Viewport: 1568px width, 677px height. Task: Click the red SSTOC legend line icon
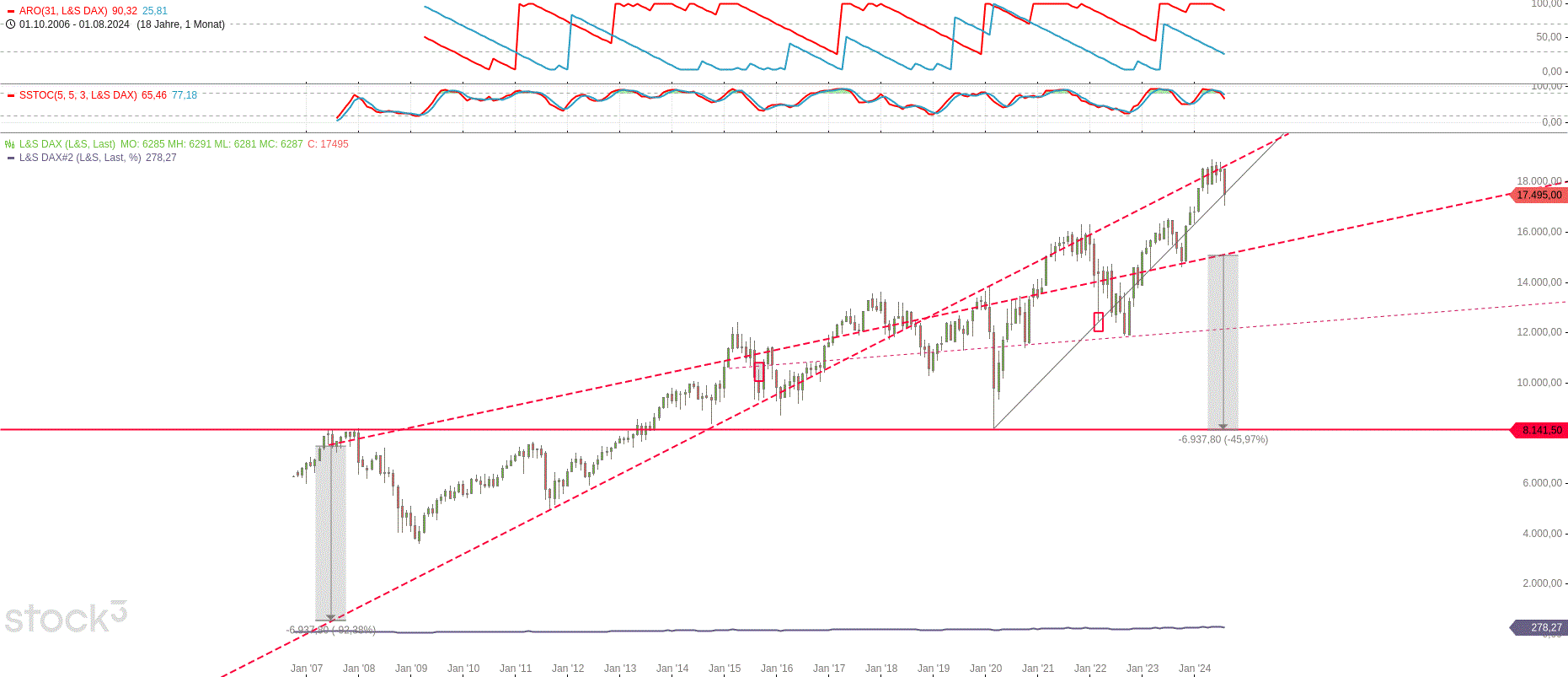coord(10,96)
